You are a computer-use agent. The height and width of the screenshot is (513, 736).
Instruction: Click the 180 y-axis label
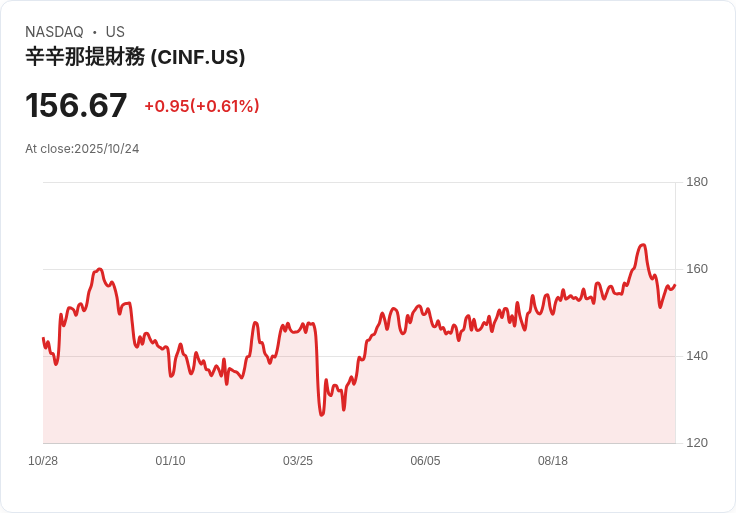(x=696, y=182)
